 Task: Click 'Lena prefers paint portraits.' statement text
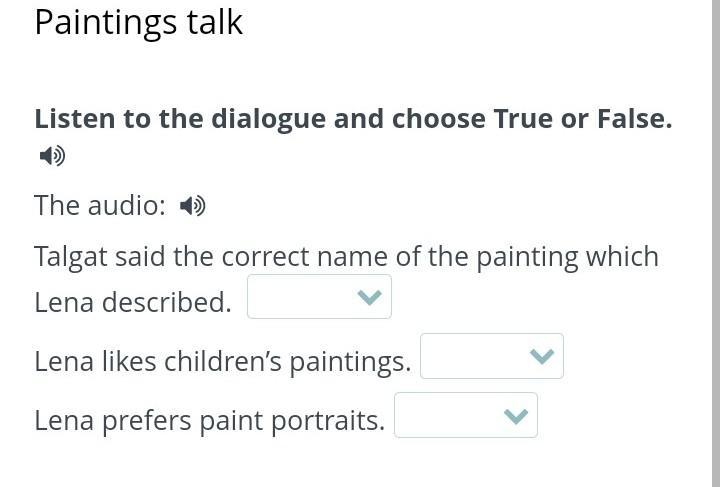coord(209,420)
